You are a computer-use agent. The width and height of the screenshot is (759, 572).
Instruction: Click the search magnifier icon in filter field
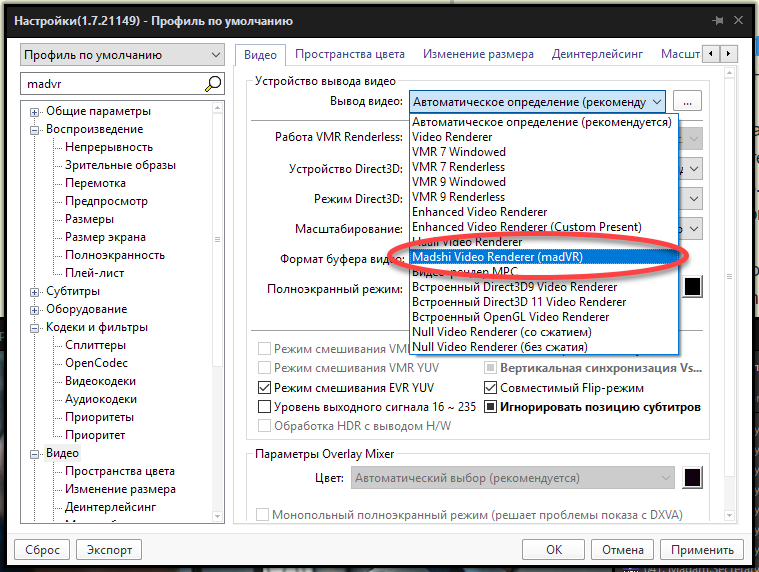[213, 84]
